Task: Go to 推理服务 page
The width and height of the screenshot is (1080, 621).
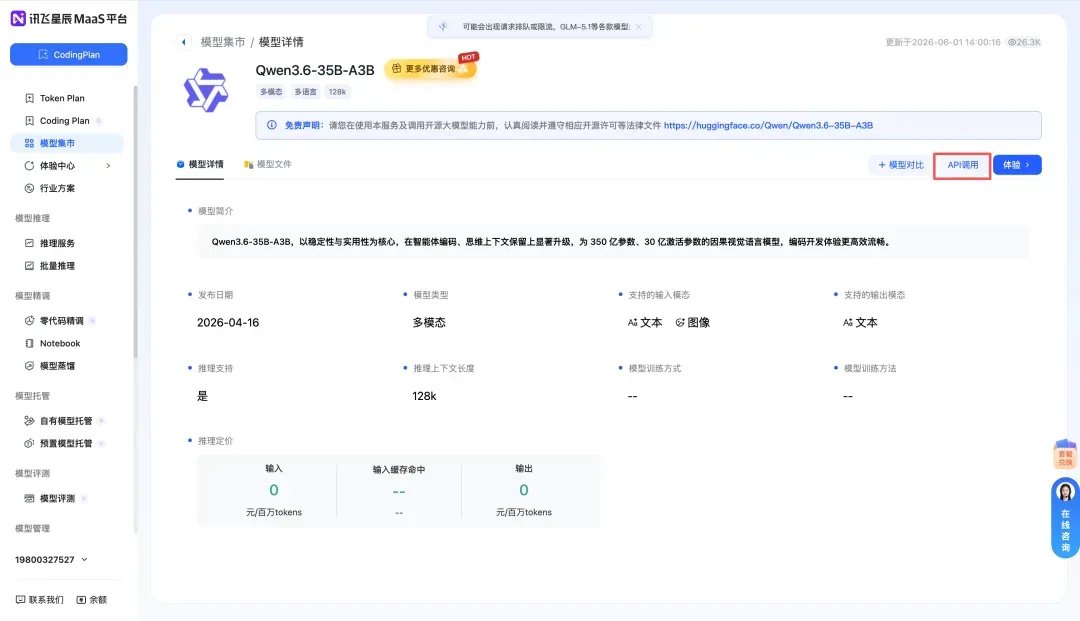Action: tap(50, 243)
